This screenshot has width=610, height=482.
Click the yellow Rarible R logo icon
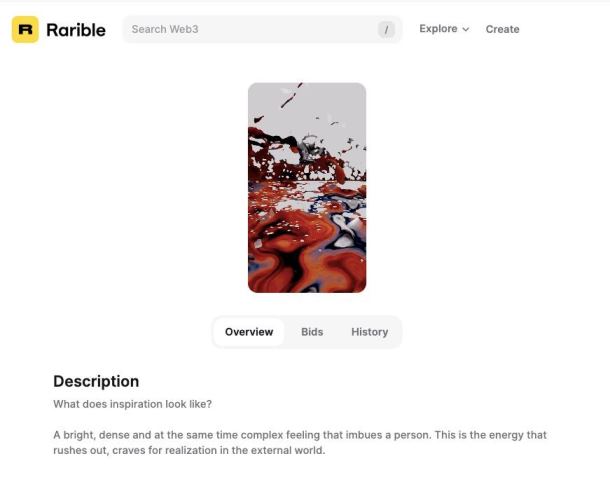[x=25, y=29]
